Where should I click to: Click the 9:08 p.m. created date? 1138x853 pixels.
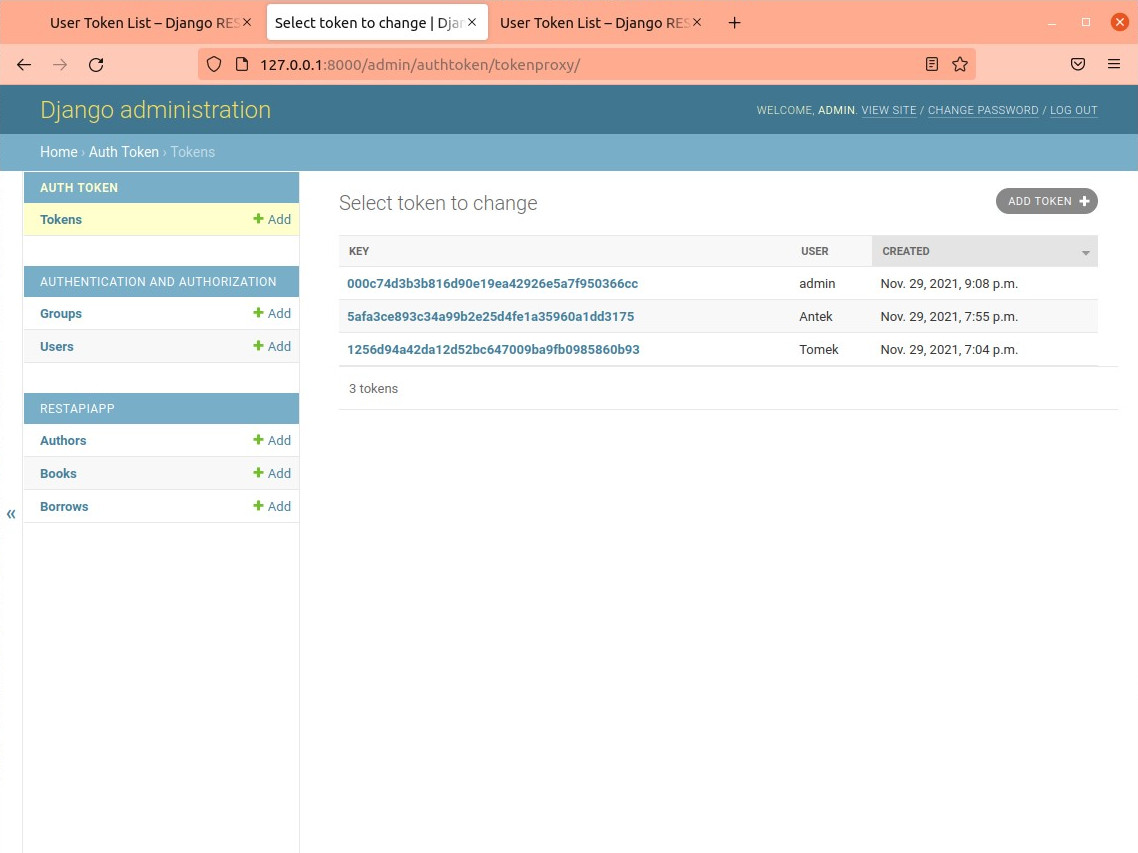pyautogui.click(x=949, y=284)
